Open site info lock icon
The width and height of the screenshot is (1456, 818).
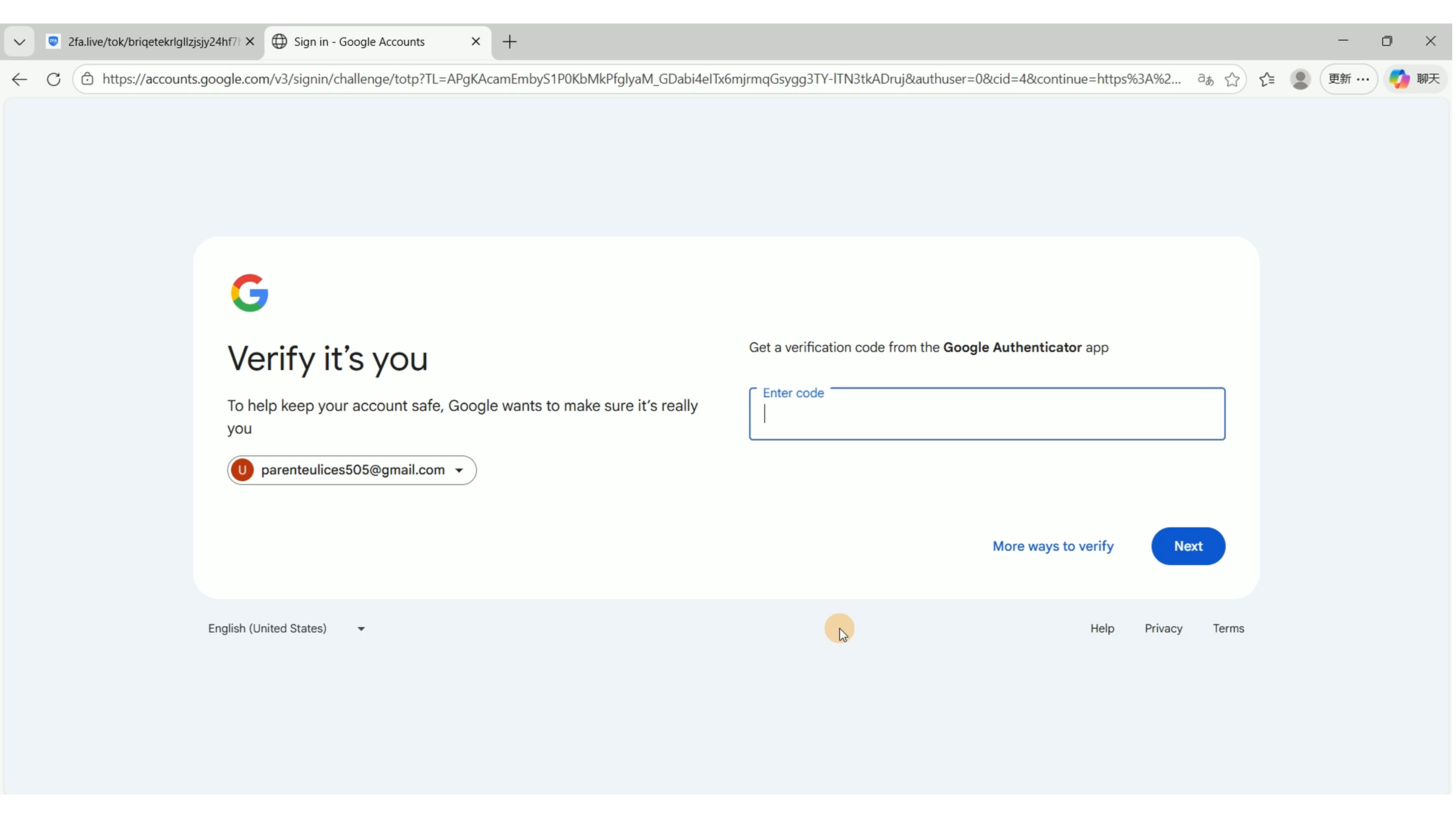tap(87, 79)
